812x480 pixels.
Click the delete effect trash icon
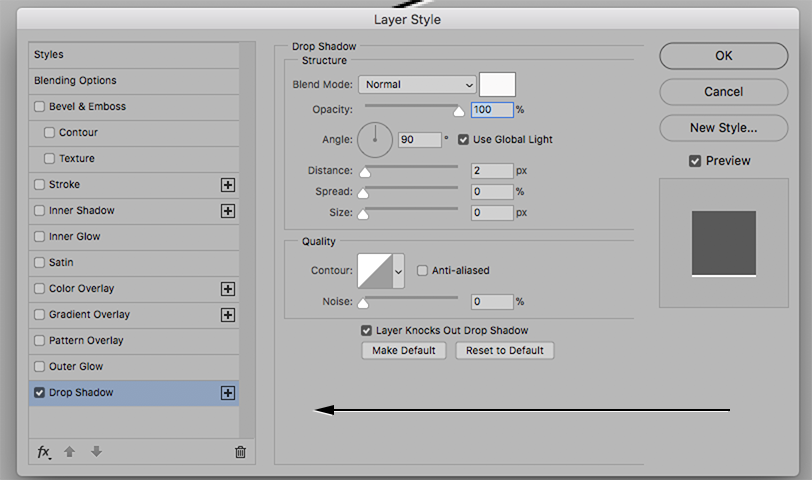240,452
